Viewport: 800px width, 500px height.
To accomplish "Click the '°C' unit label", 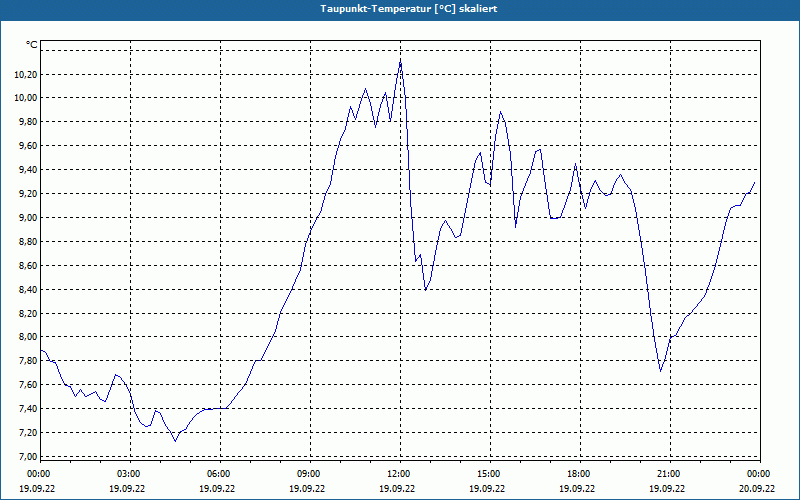I will tap(32, 45).
